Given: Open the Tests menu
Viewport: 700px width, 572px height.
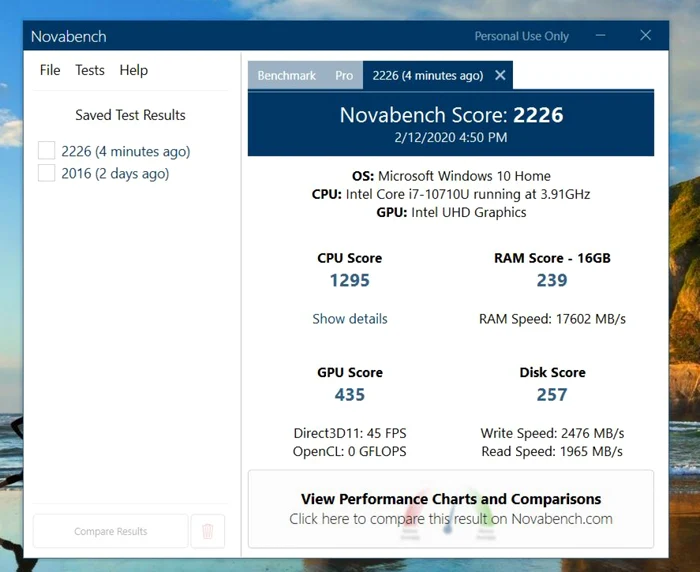Looking at the screenshot, I should [90, 70].
